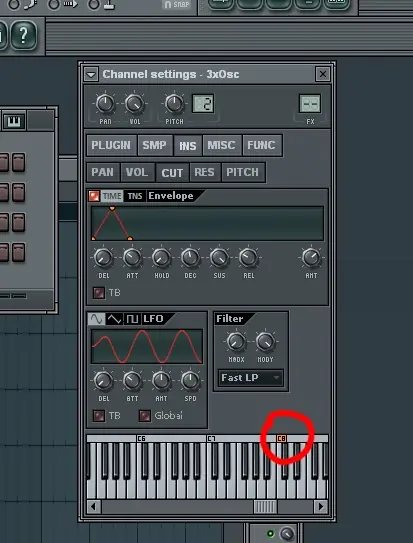
Task: Click the LFO ATT knob
Action: (x=132, y=381)
